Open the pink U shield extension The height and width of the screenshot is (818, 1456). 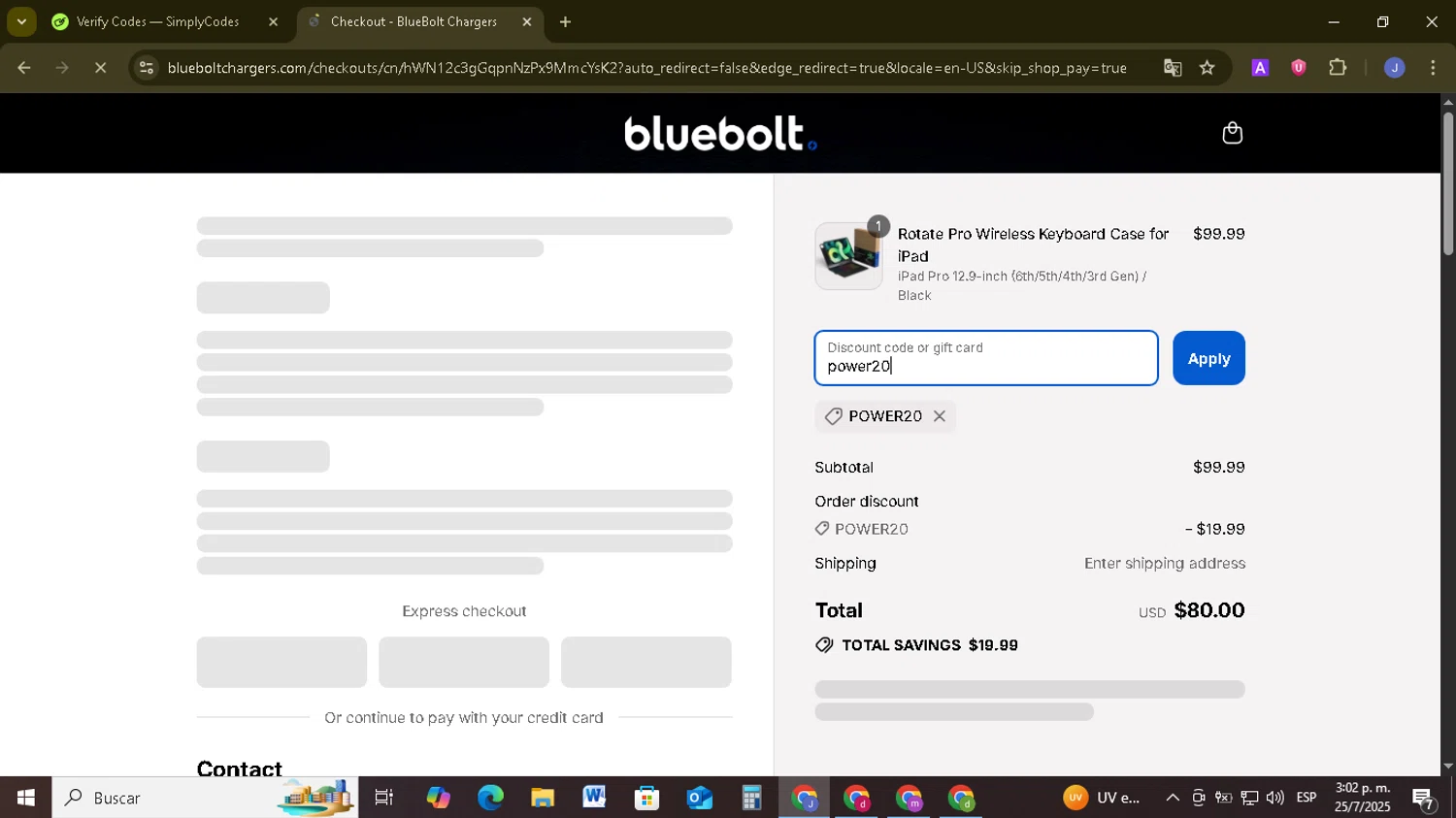[x=1299, y=68]
